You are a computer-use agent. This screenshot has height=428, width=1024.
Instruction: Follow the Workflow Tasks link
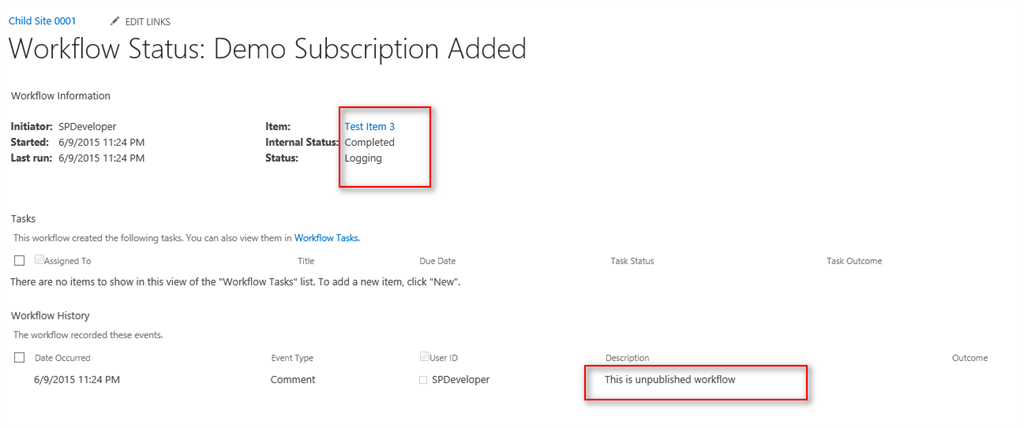coord(326,238)
